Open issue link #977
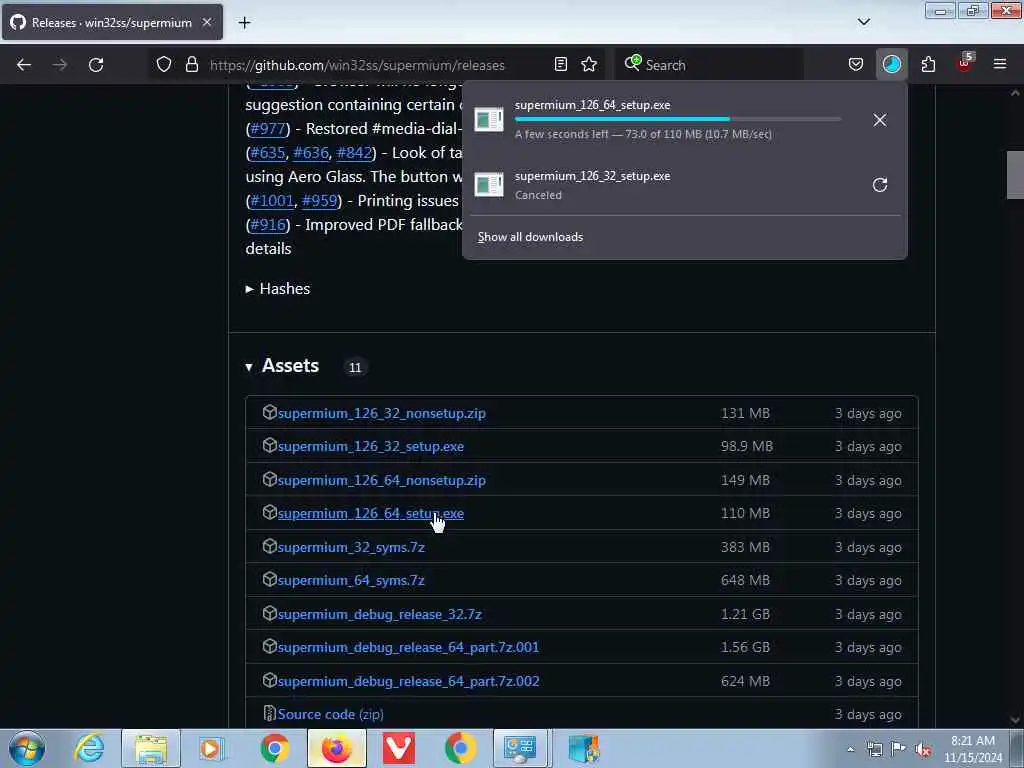Image resolution: width=1024 pixels, height=768 pixels. [268, 129]
